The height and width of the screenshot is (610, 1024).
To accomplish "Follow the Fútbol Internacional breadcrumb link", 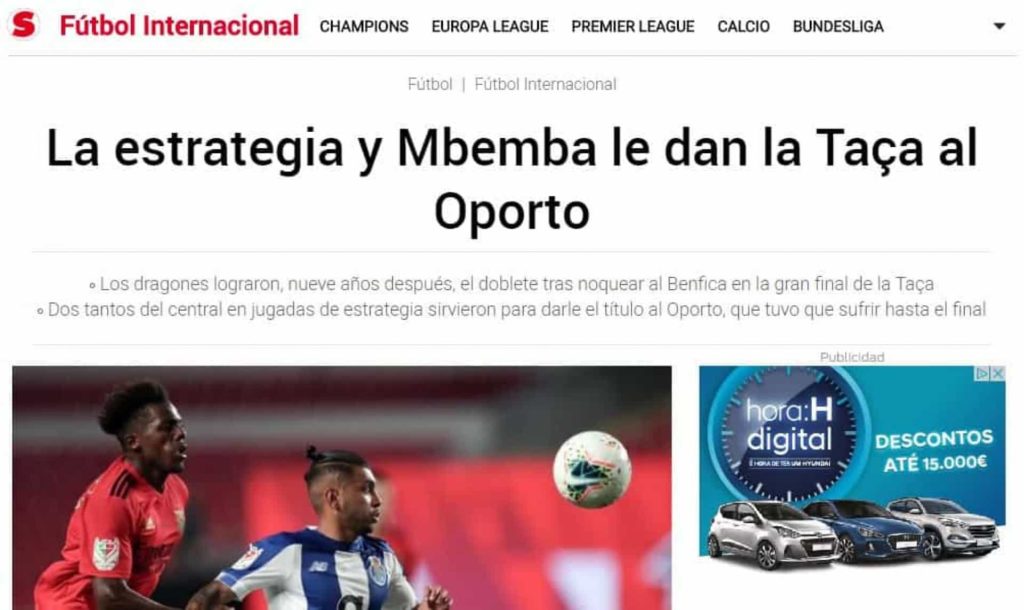I will pos(545,84).
